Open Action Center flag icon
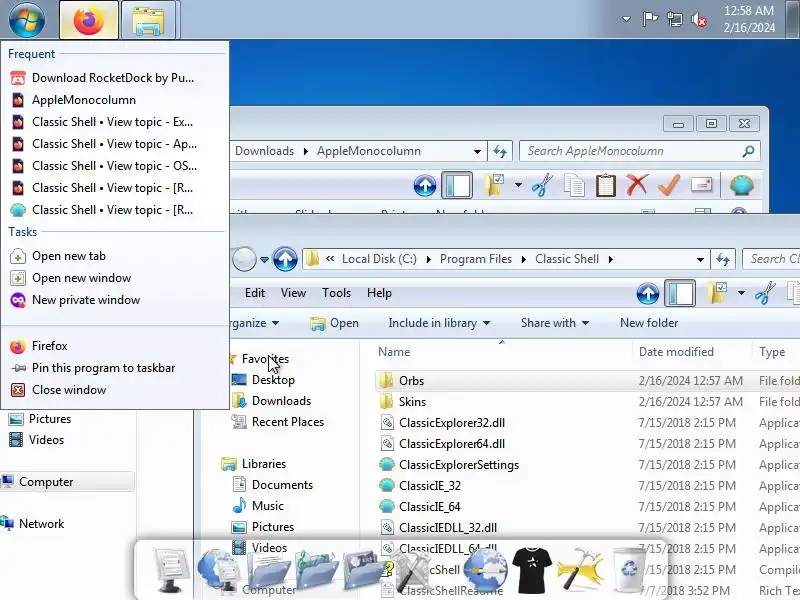The height and width of the screenshot is (600, 800). (649, 19)
